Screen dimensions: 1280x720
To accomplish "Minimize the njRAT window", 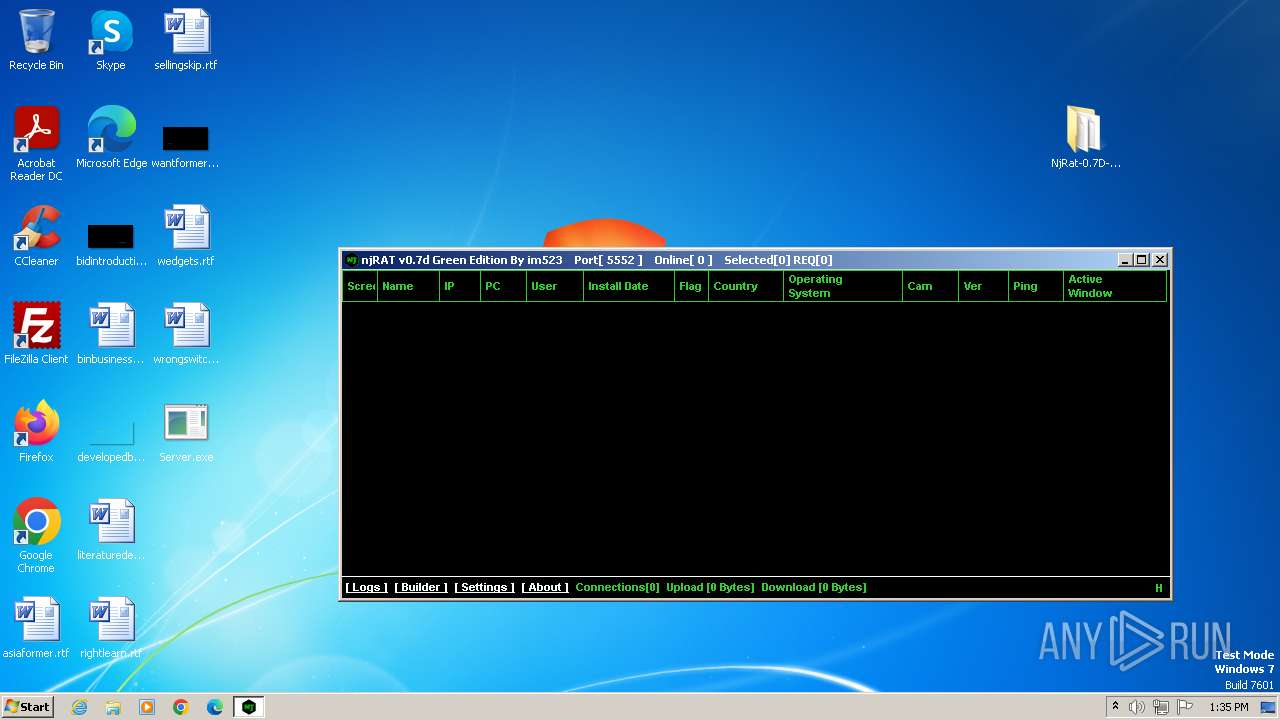I will point(1124,260).
